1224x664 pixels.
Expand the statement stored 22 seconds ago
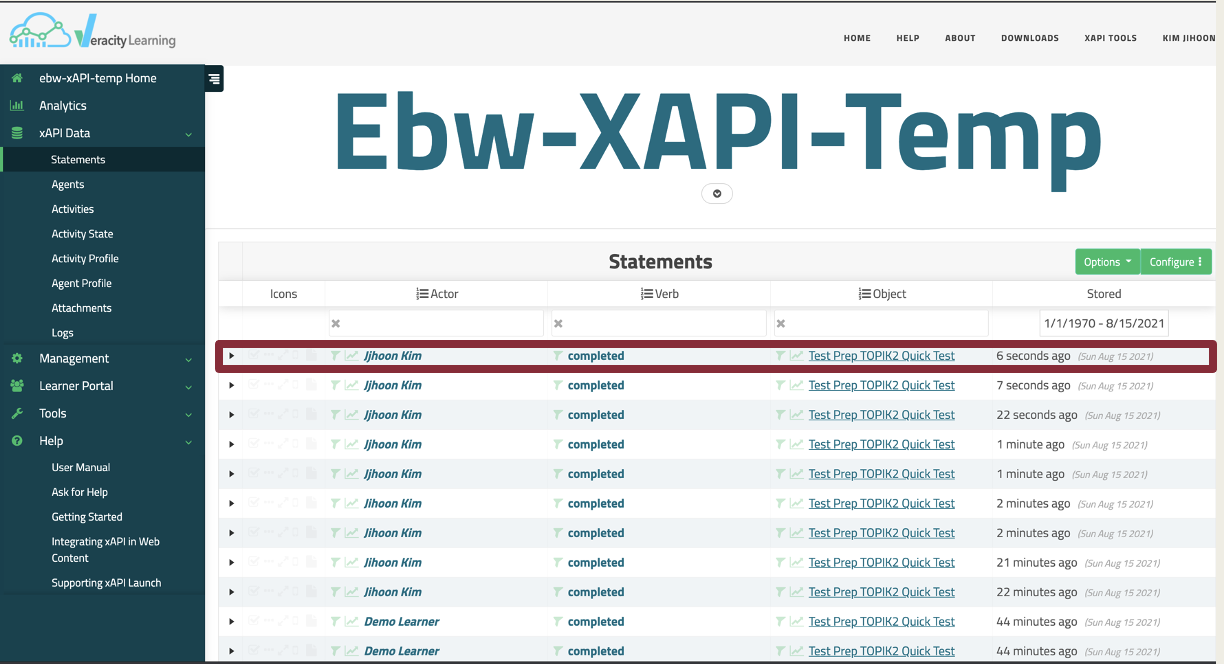point(232,415)
